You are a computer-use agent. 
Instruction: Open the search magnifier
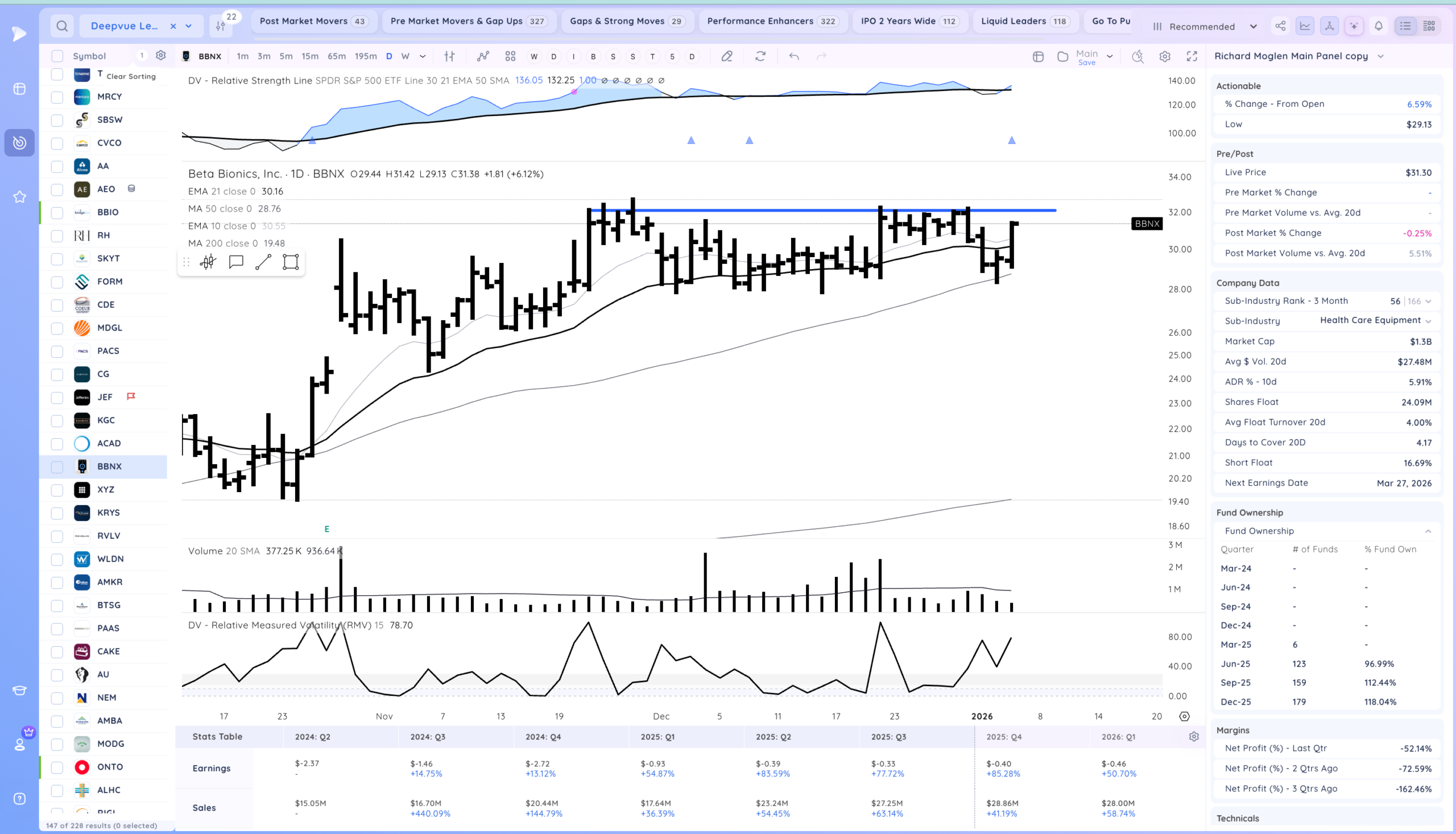(x=62, y=26)
